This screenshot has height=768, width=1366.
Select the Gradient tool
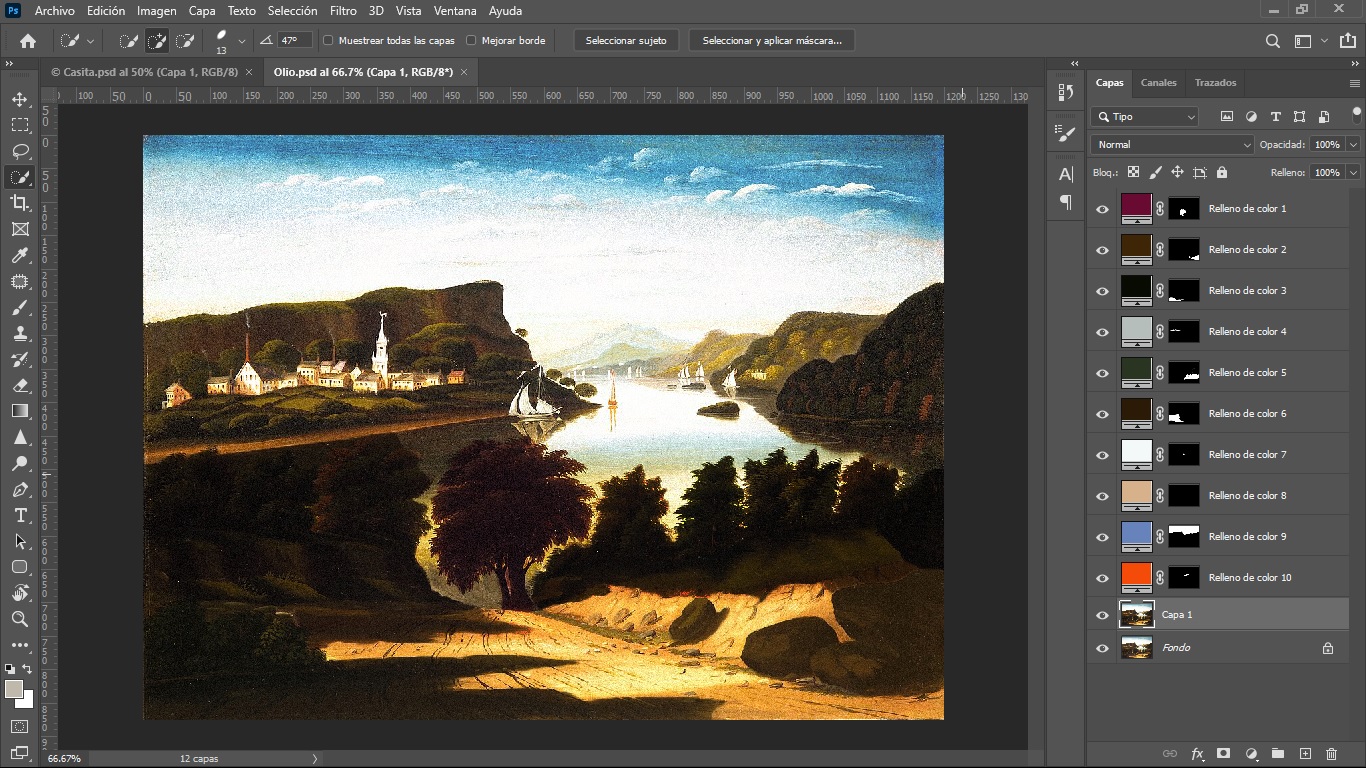click(x=20, y=411)
